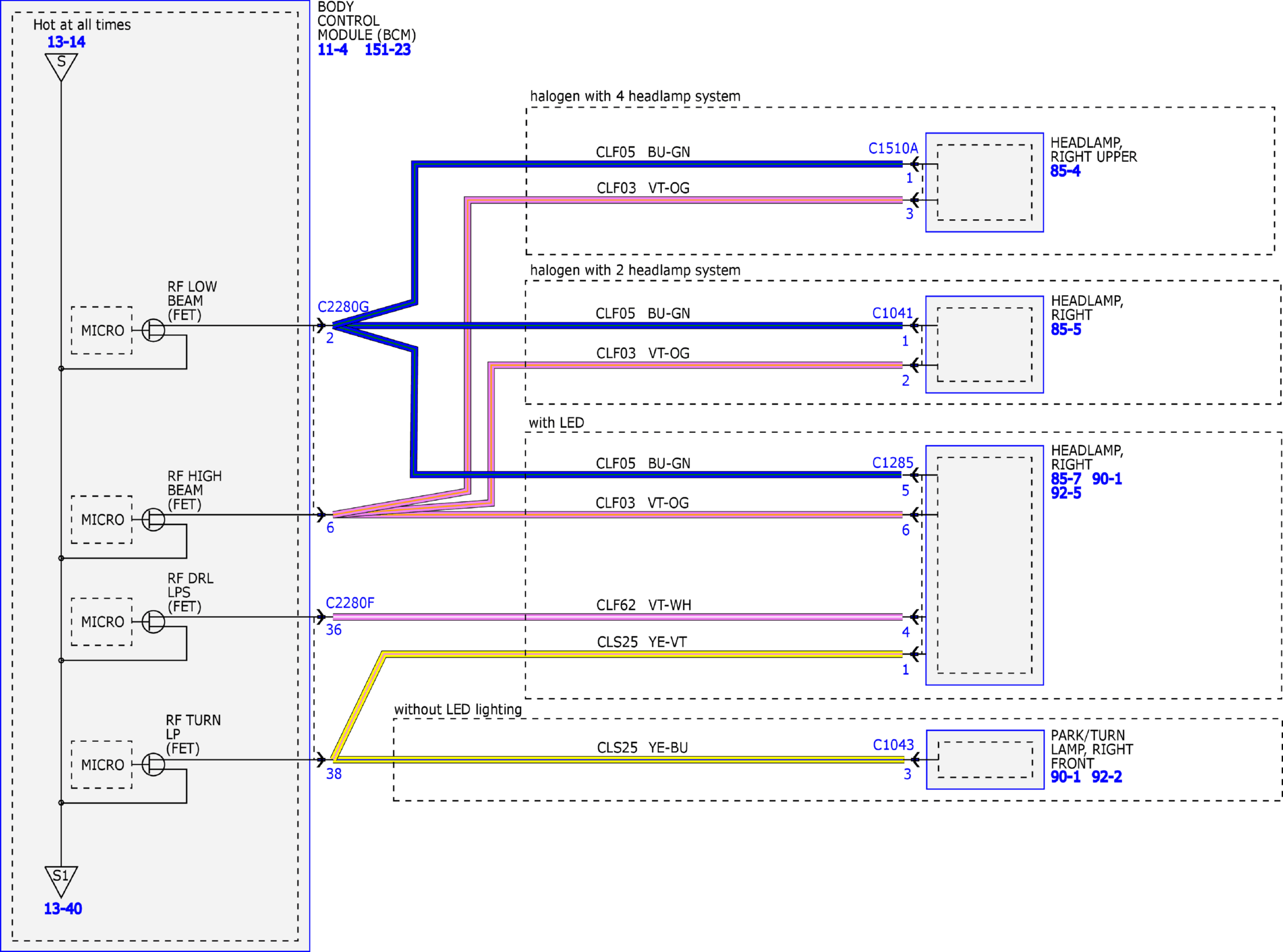Click the S splice triangle symbol
This screenshot has width=1283, height=952.
(61, 67)
